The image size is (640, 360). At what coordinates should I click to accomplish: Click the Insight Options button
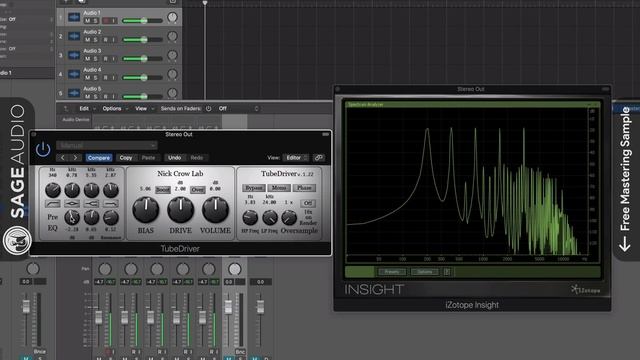coord(425,272)
